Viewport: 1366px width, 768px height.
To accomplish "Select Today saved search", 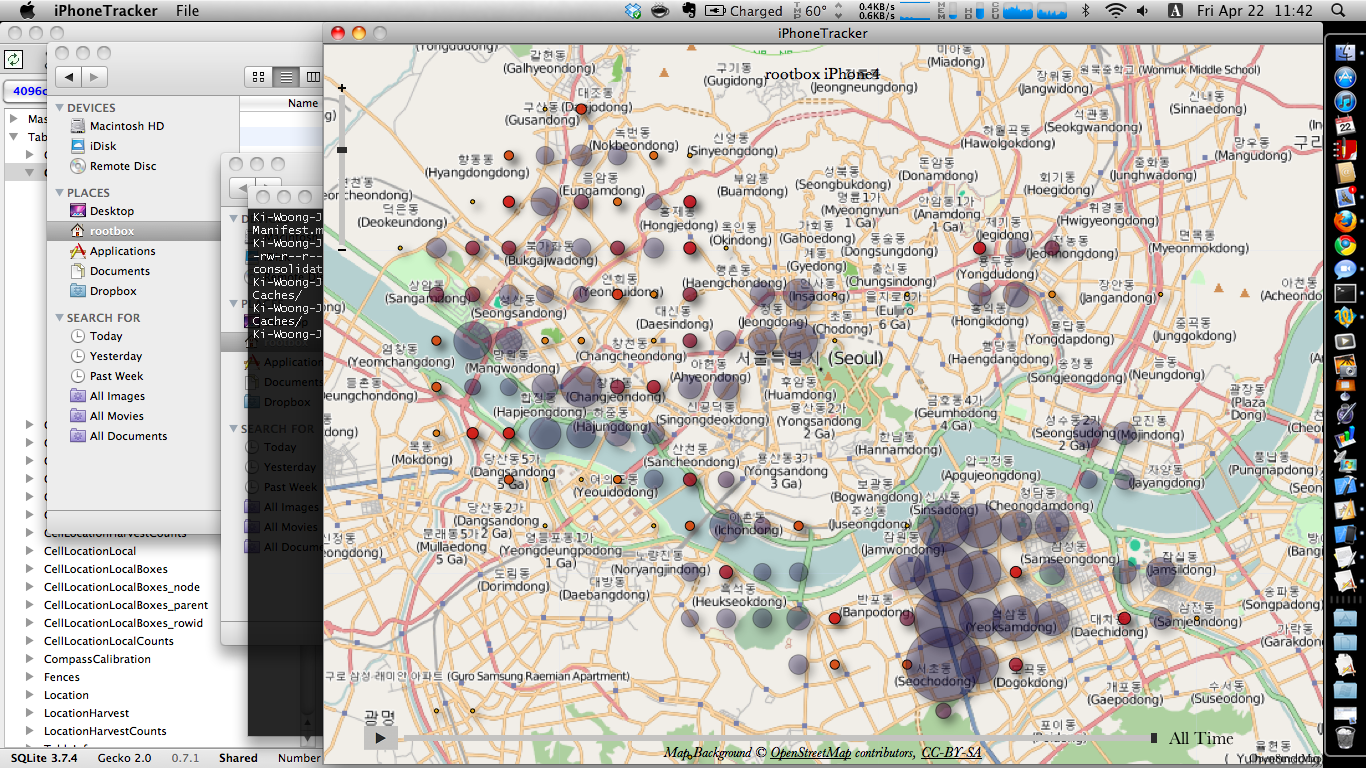I will tap(96, 336).
